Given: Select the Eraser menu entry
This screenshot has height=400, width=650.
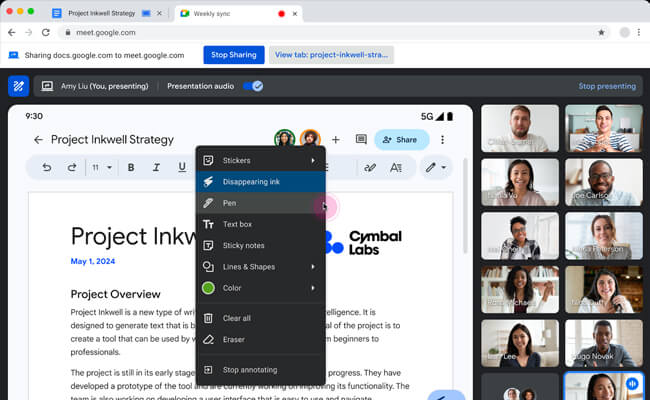Looking at the screenshot, I should click(x=261, y=339).
